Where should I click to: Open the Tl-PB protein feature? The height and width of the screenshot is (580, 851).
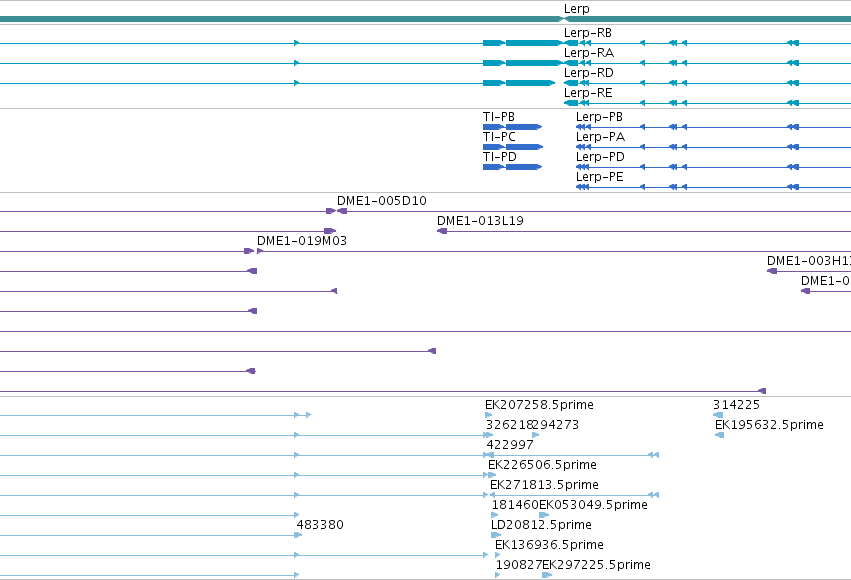click(499, 117)
